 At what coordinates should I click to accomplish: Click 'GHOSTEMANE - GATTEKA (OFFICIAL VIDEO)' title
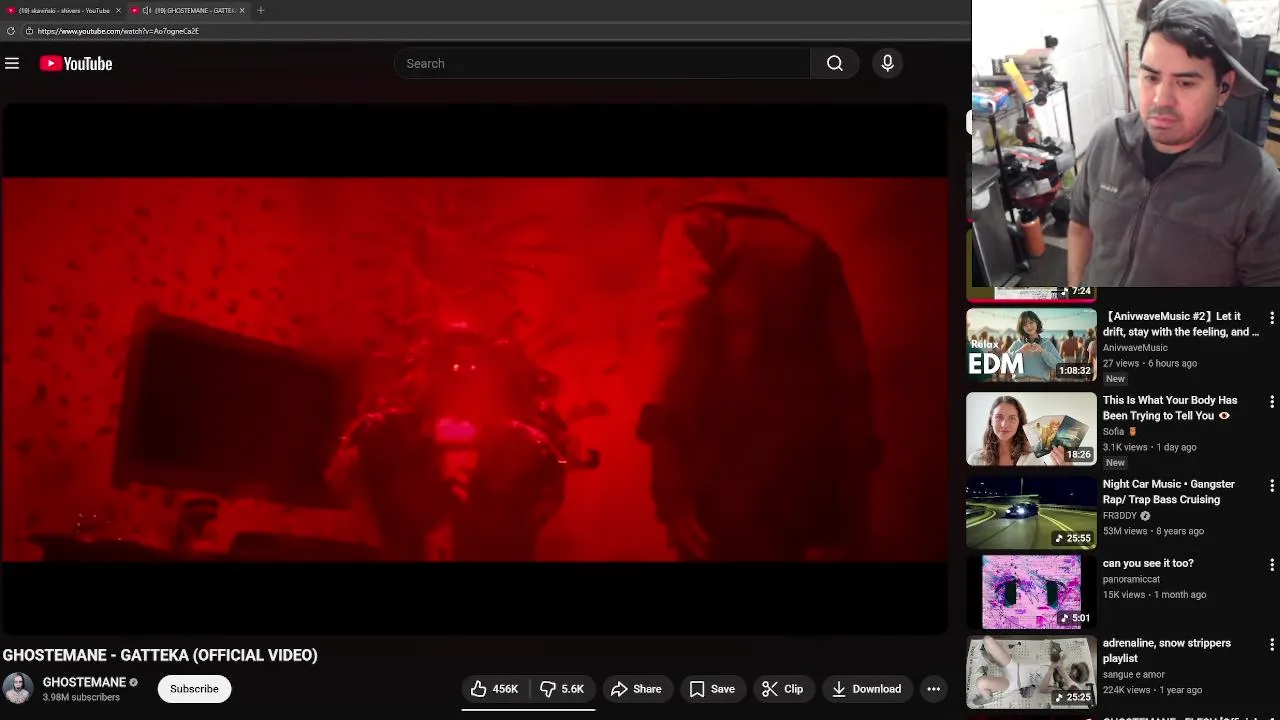click(160, 655)
